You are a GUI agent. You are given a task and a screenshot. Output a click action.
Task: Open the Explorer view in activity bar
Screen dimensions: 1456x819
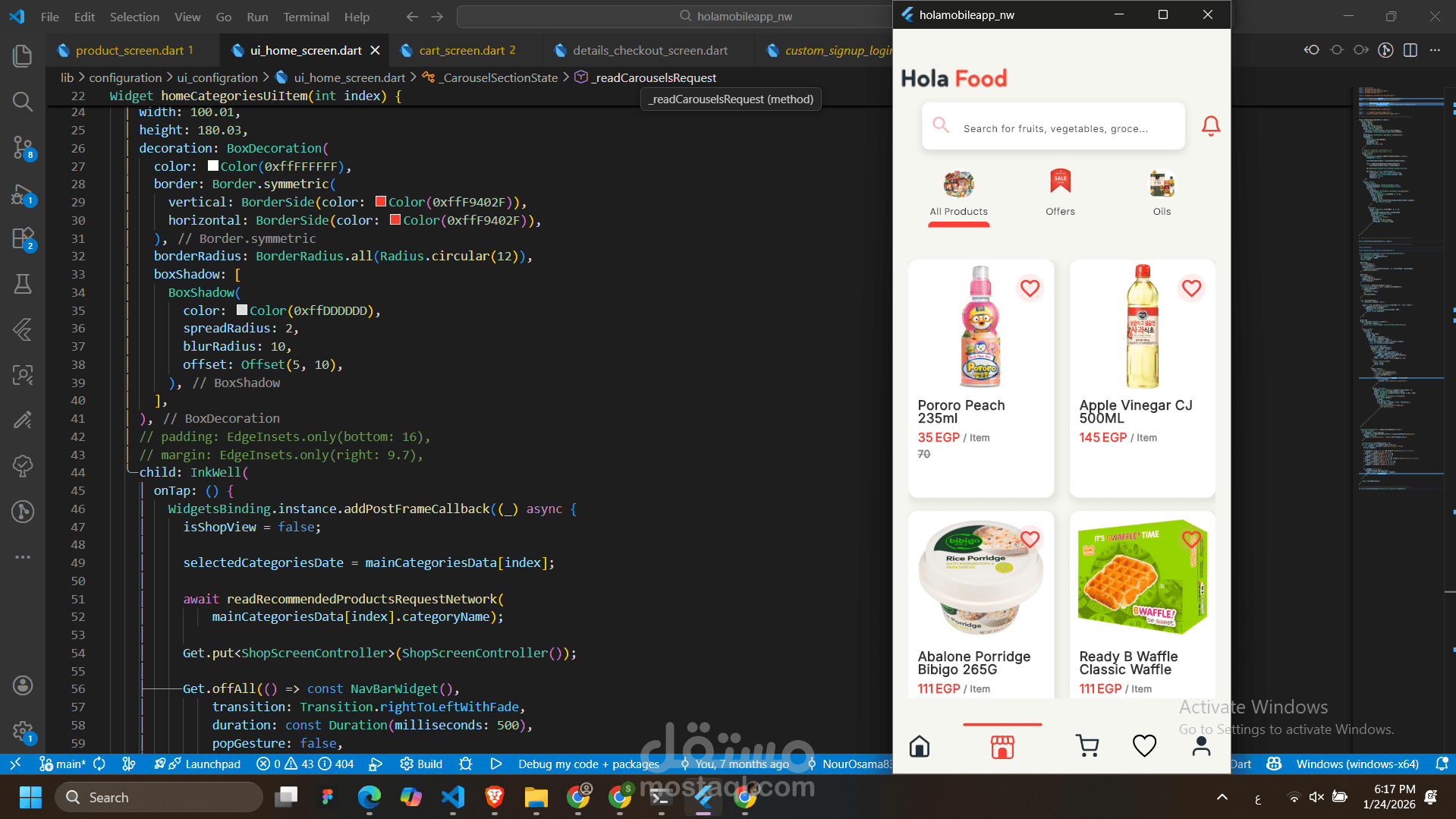23,55
